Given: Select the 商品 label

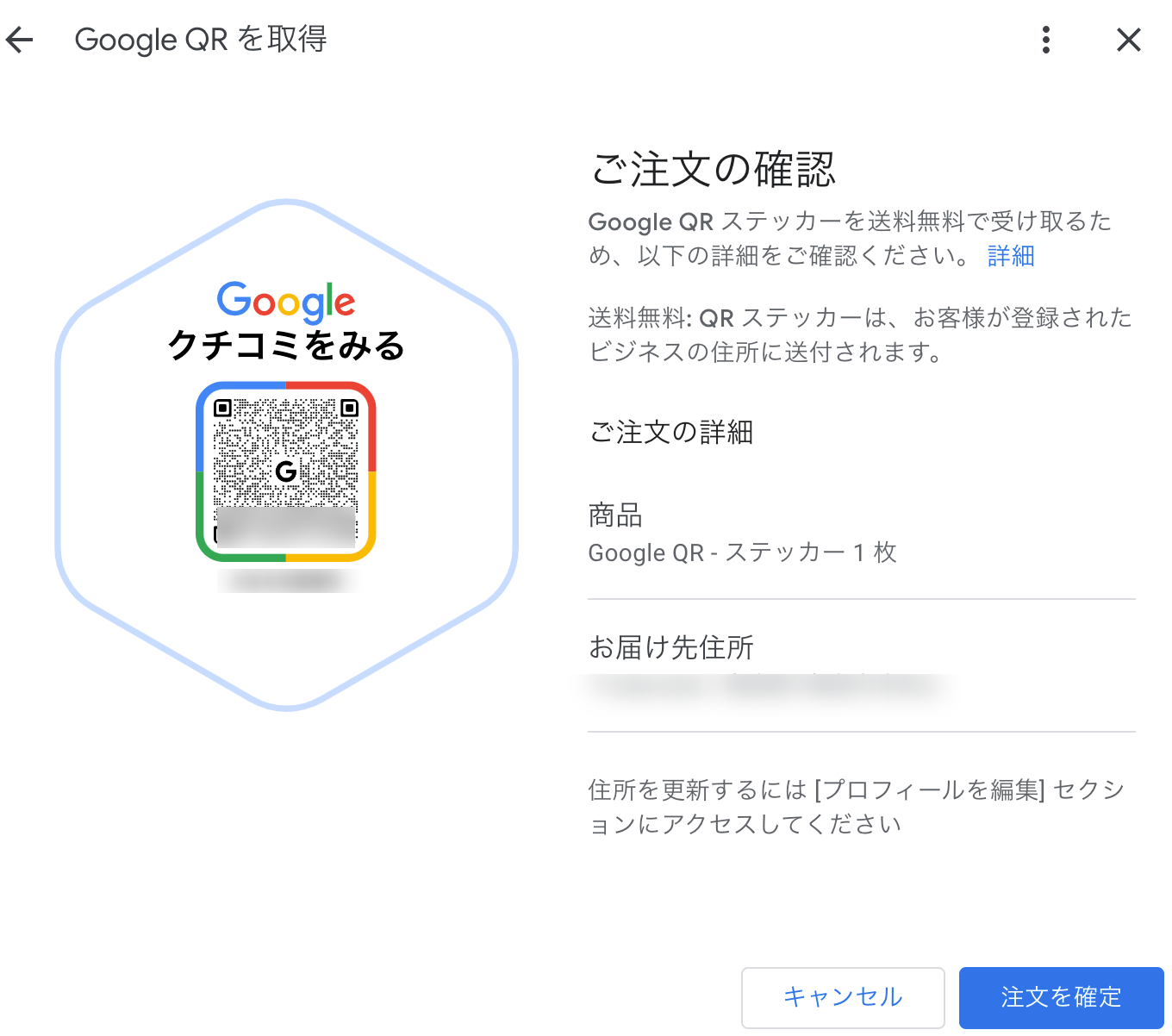Looking at the screenshot, I should 615,515.
